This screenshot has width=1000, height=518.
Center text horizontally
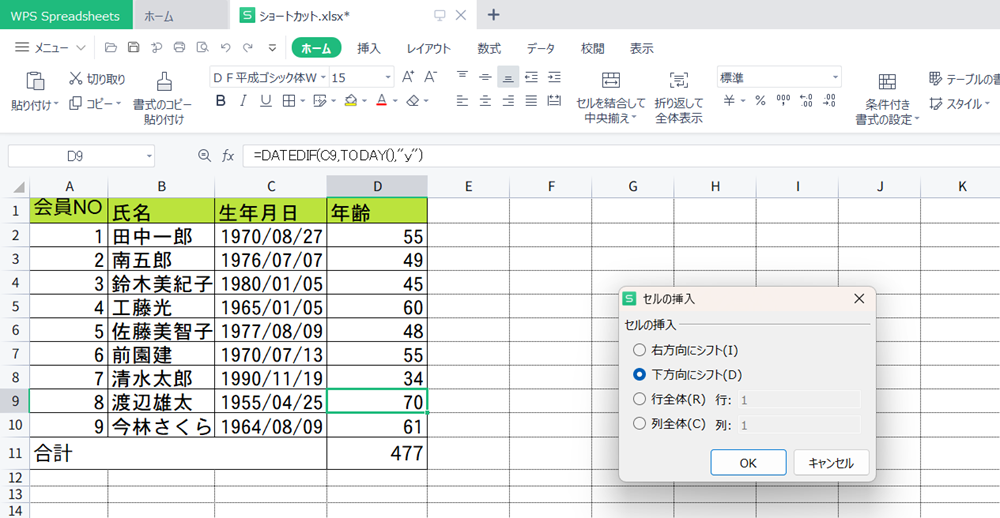point(485,101)
